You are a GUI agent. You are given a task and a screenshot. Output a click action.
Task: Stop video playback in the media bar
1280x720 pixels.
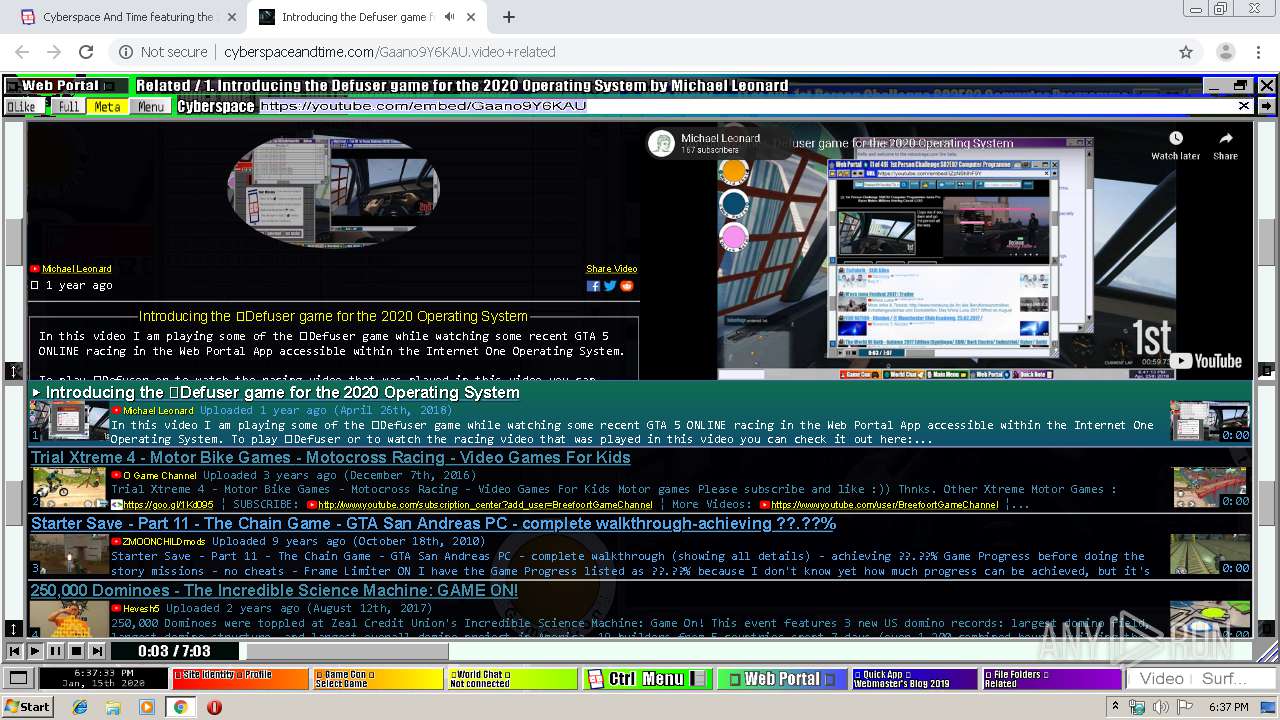click(x=76, y=651)
